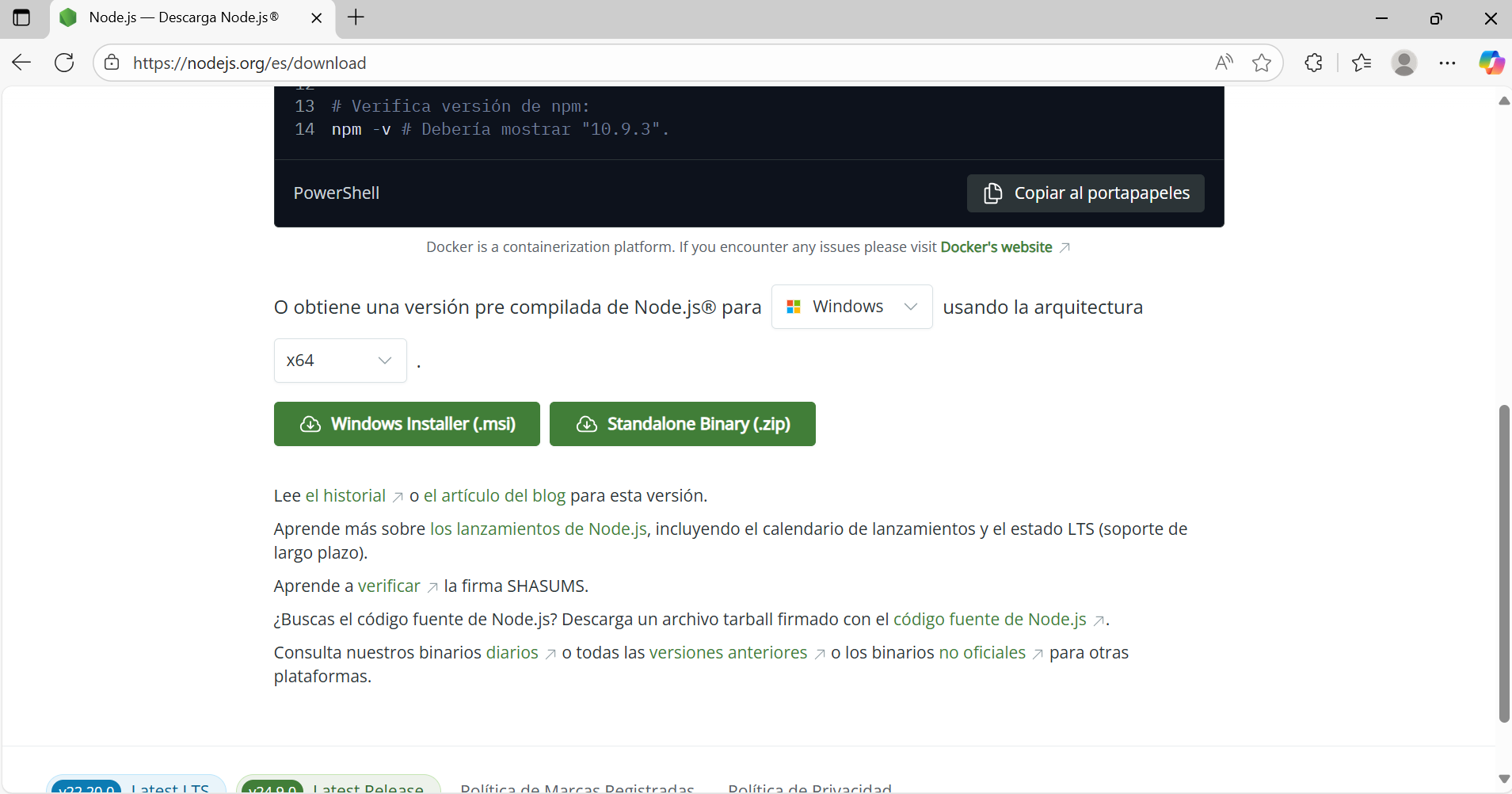Open the tab actions menu
The image size is (1512, 794).
point(22,17)
